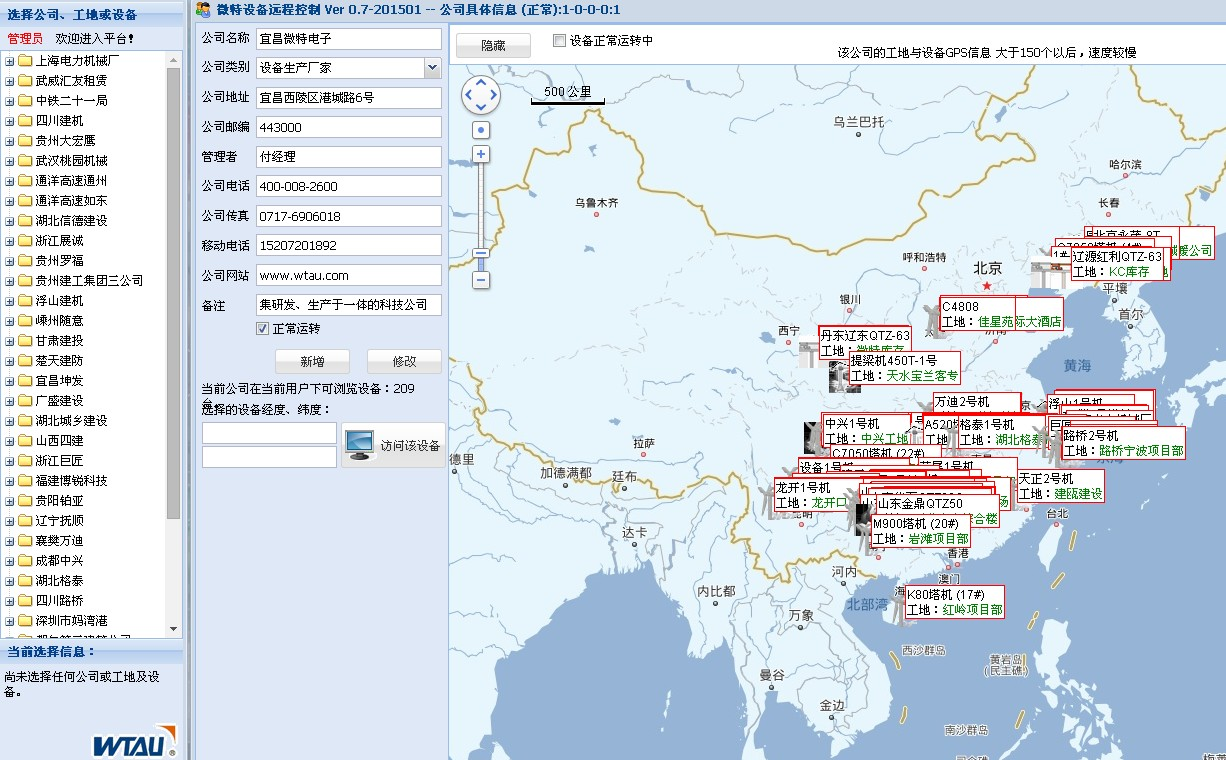1226x760 pixels.
Task: Click the folder icon of 湖北格泰
Action: (x=25, y=581)
